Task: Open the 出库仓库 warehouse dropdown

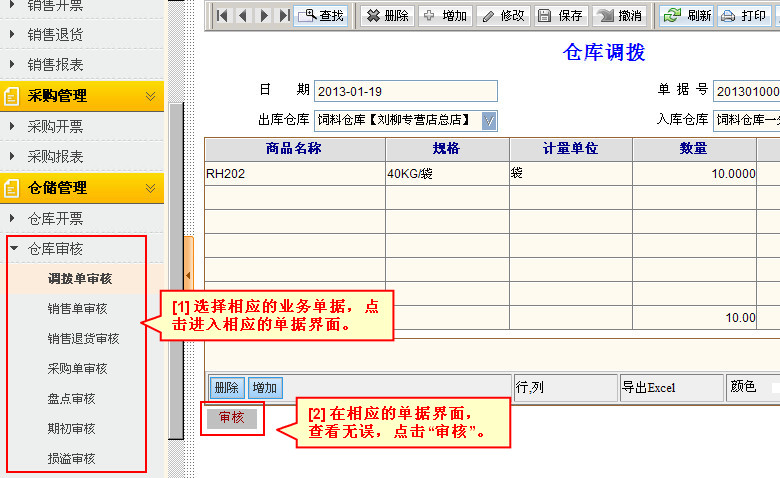Action: pos(489,121)
